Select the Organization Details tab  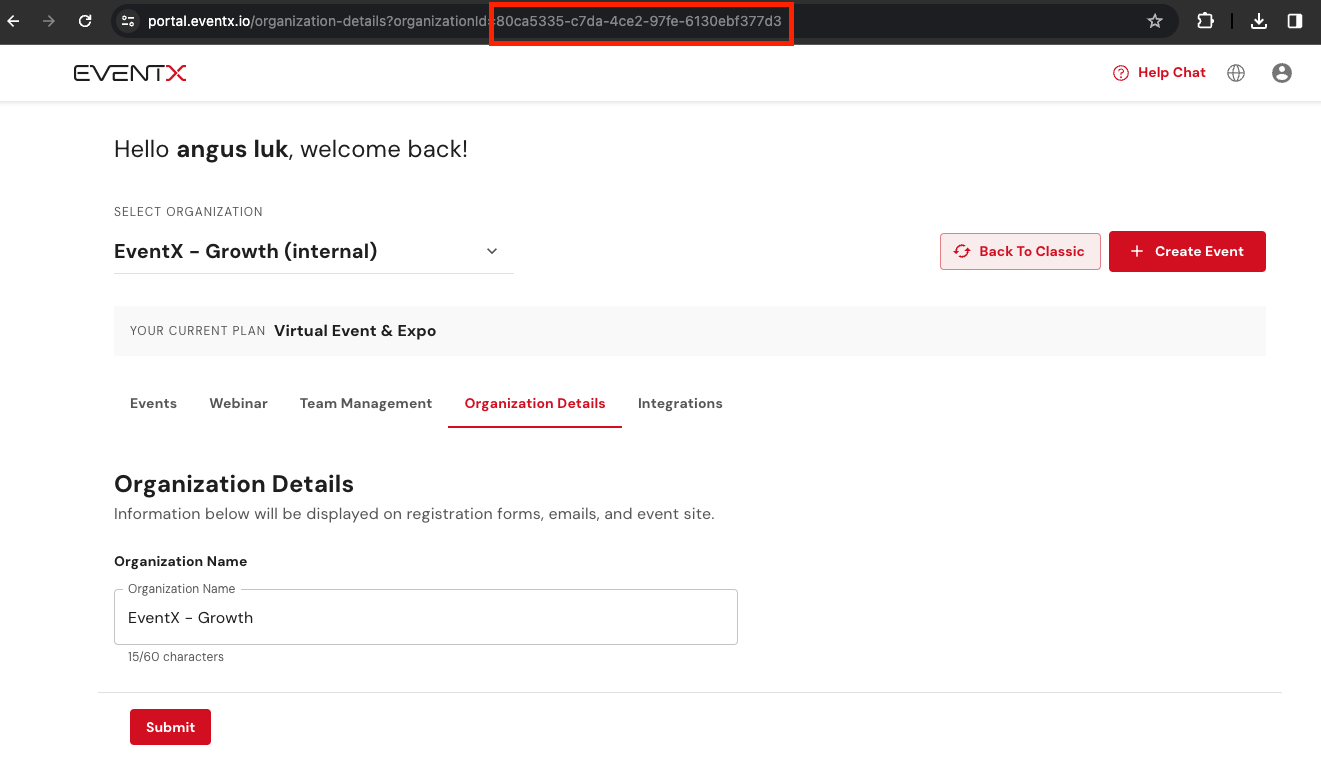click(535, 403)
